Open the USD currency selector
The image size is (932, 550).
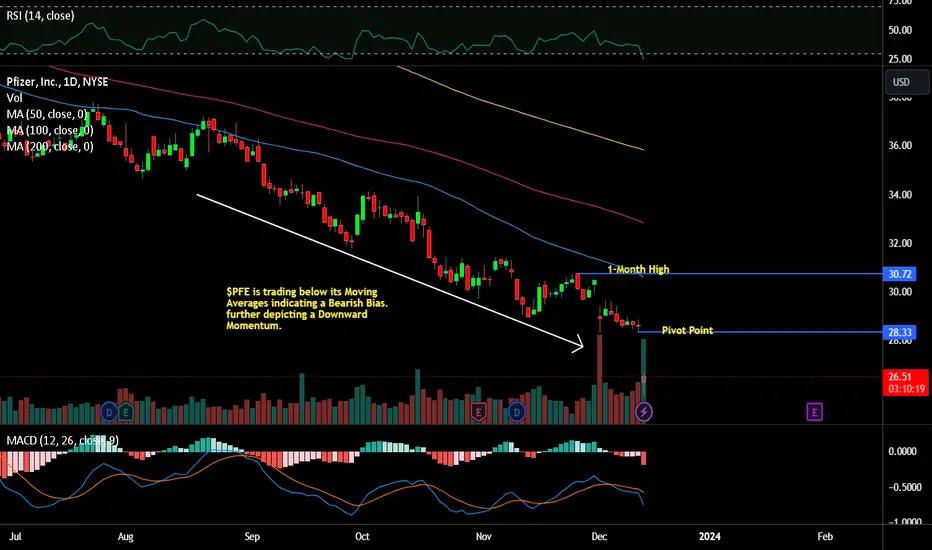click(906, 82)
